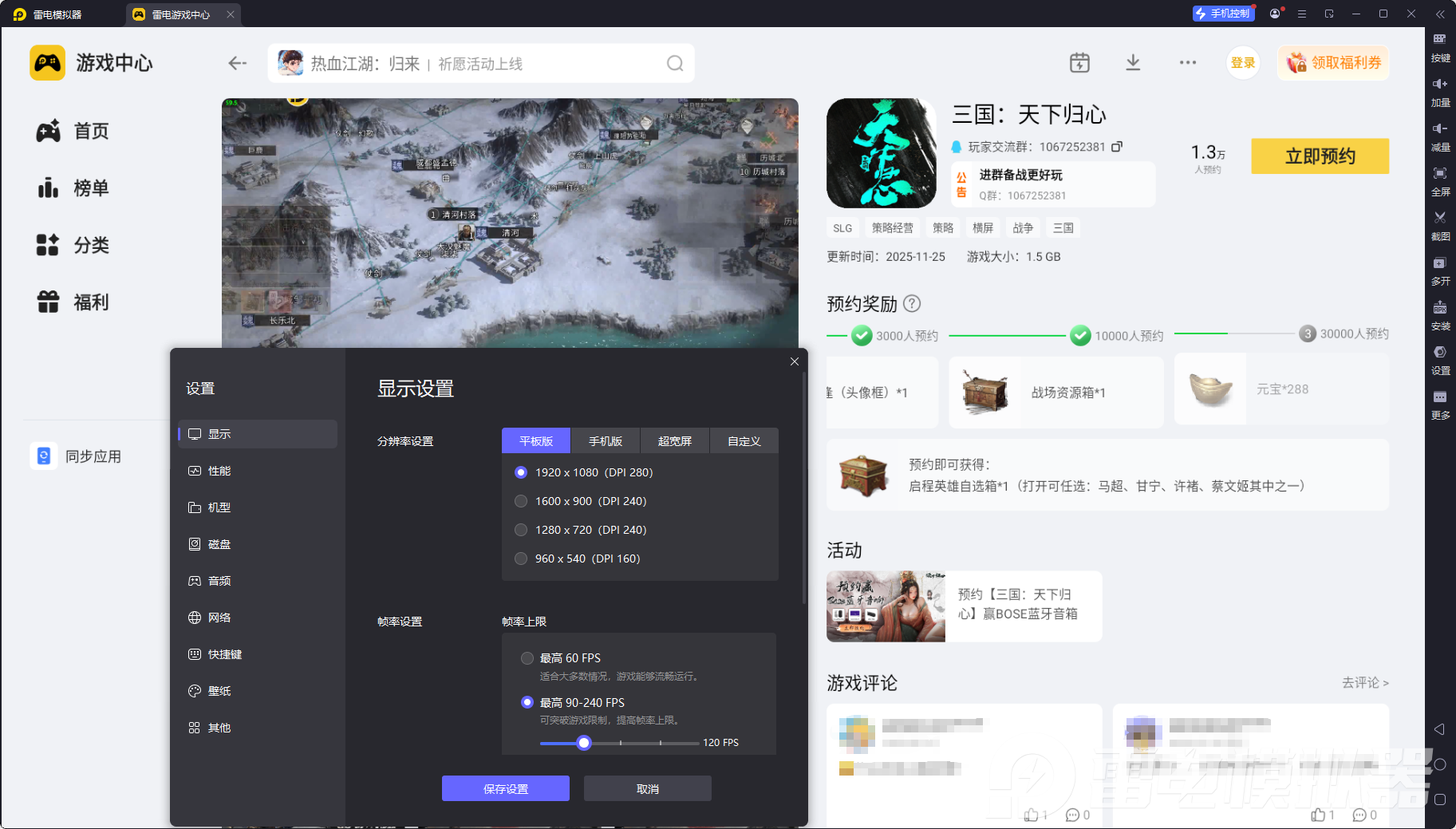This screenshot has width=1456, height=829.
Task: Click the 登录 login button
Action: 1243,63
